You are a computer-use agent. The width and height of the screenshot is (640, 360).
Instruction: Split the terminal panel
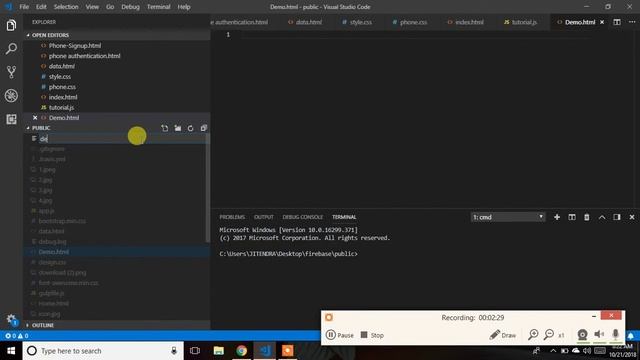[572, 217]
